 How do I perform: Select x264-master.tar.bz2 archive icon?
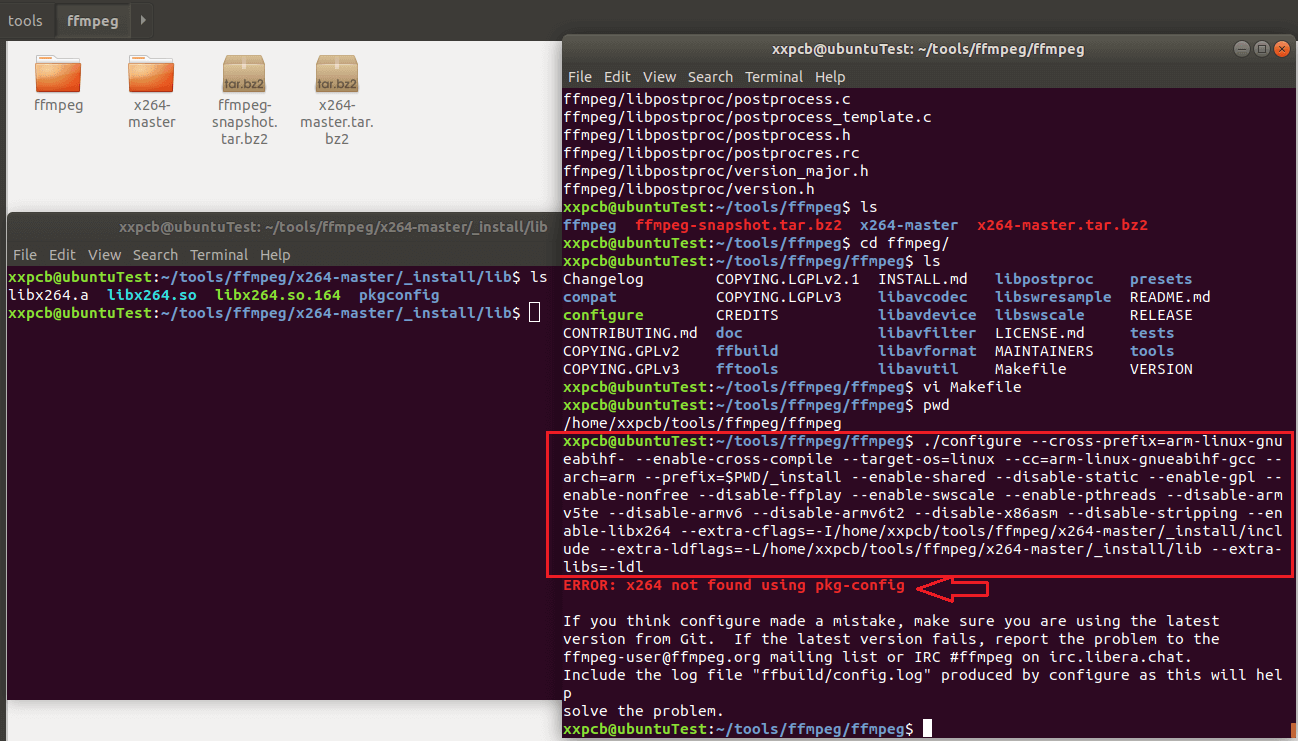337,73
